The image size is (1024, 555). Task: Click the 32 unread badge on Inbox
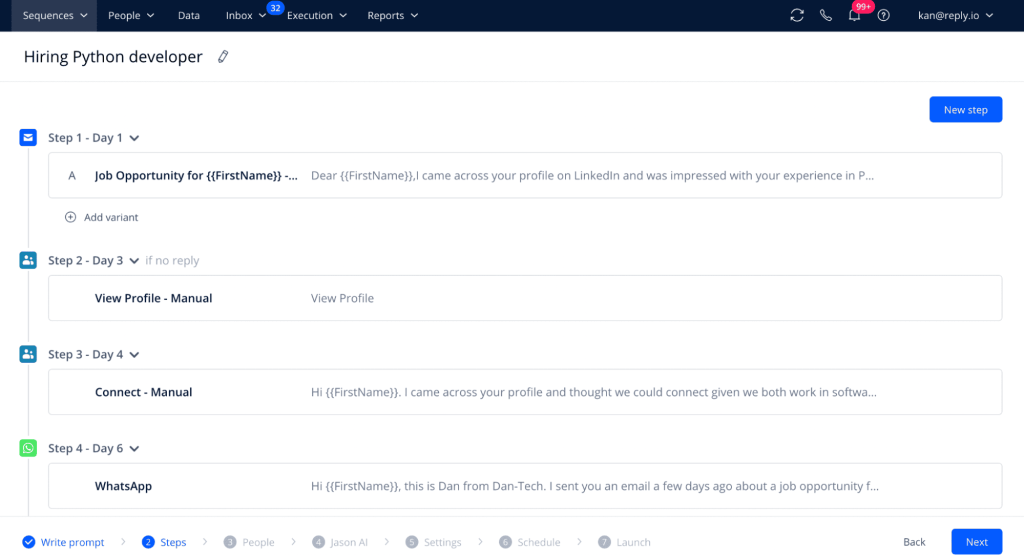pos(275,8)
